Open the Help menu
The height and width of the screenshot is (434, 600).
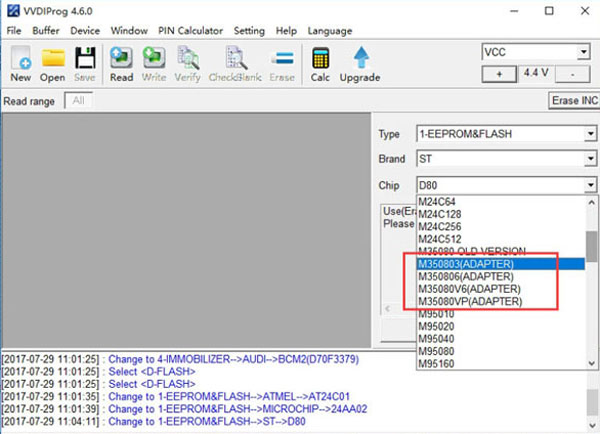[x=286, y=31]
